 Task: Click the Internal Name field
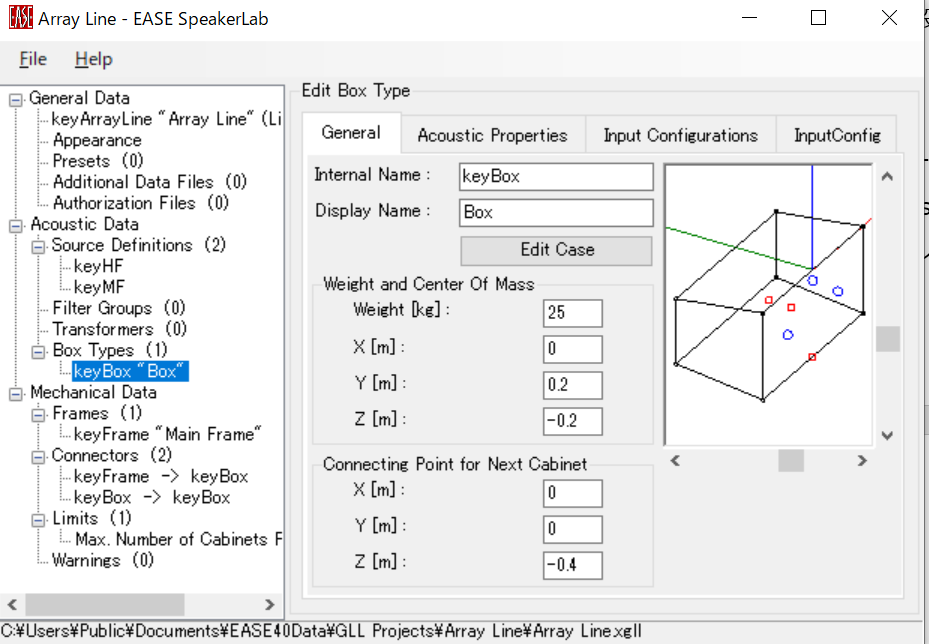coord(556,177)
